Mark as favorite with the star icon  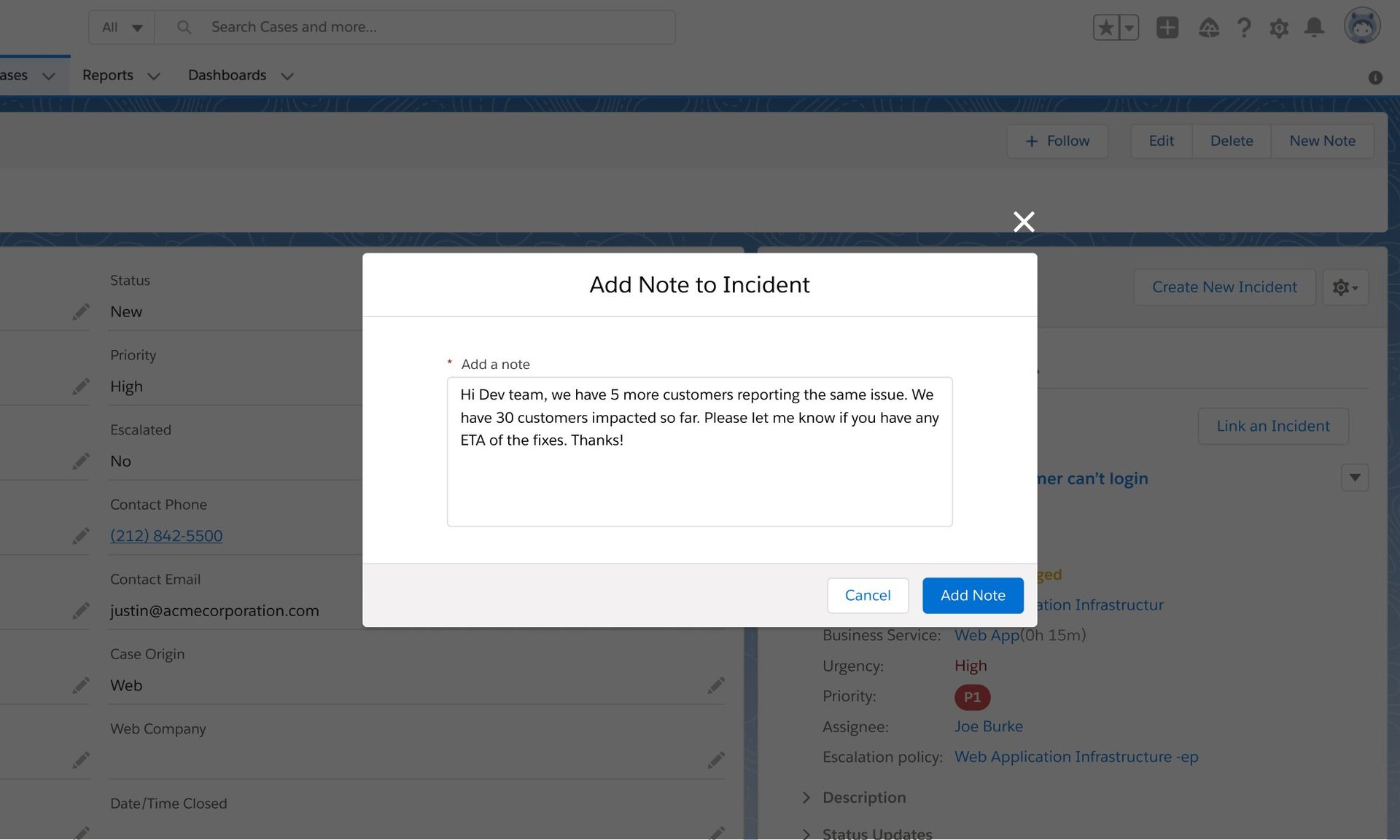1105,27
